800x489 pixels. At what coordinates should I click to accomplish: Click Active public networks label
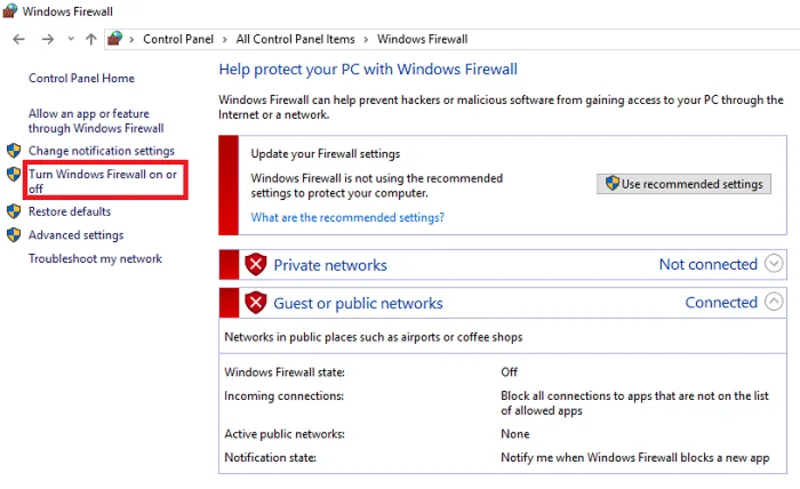click(x=285, y=434)
